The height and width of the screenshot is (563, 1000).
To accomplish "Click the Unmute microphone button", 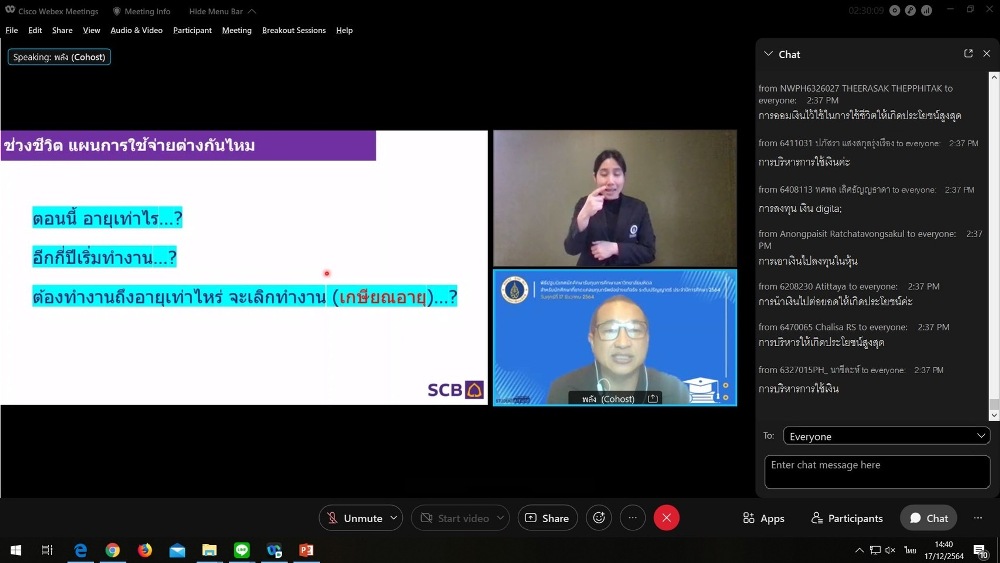I will [353, 518].
